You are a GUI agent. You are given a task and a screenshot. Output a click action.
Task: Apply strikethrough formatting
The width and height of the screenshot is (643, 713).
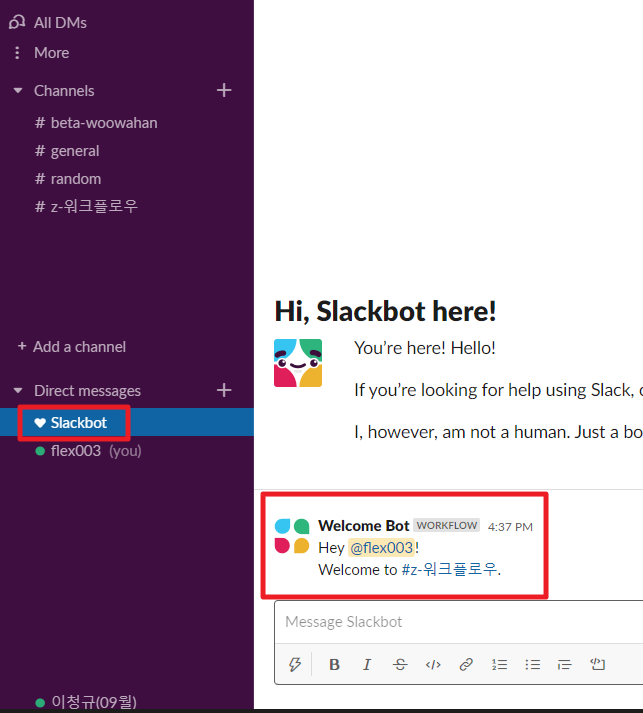pos(400,664)
